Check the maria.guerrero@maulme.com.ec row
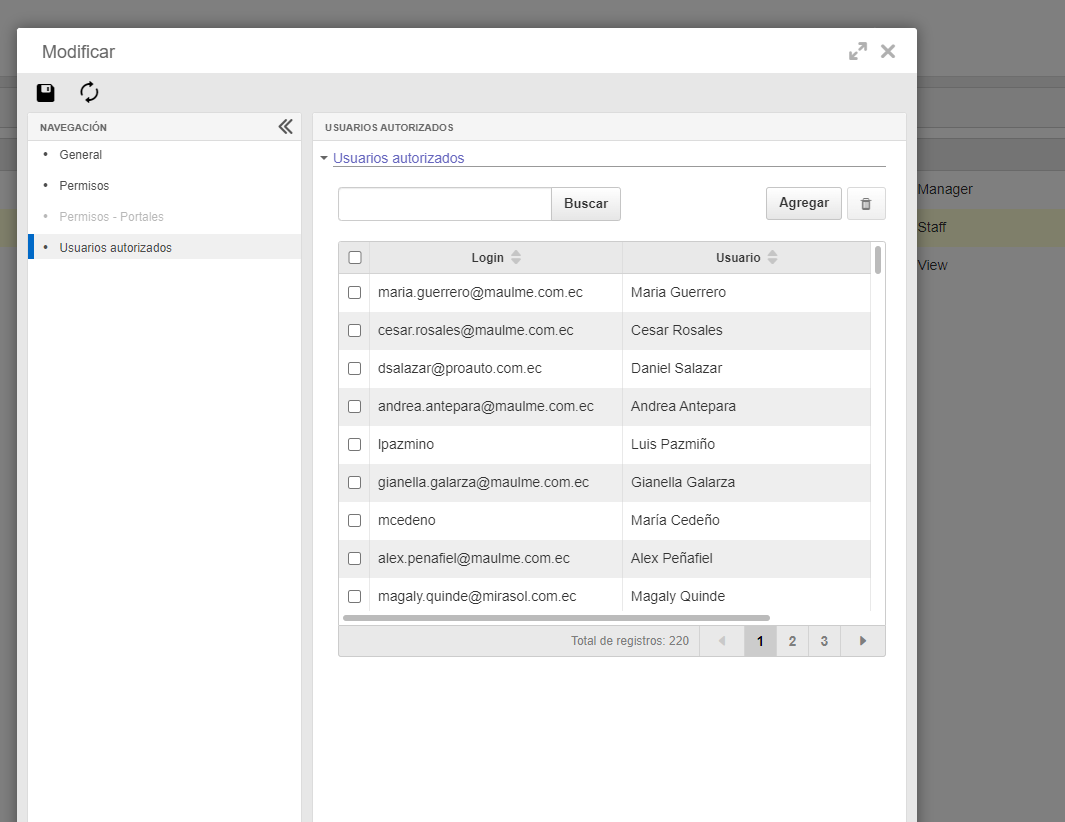The image size is (1065, 822). pyautogui.click(x=355, y=292)
